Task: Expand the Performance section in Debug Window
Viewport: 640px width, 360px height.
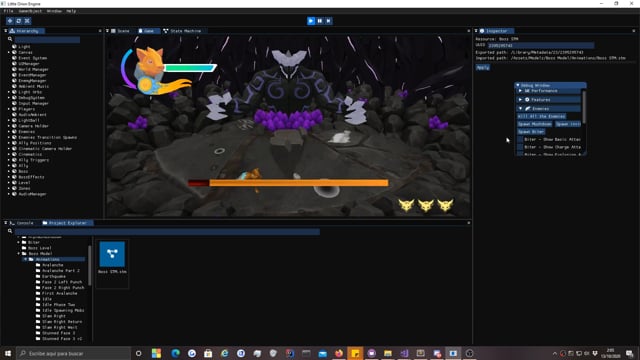Action: (520, 91)
